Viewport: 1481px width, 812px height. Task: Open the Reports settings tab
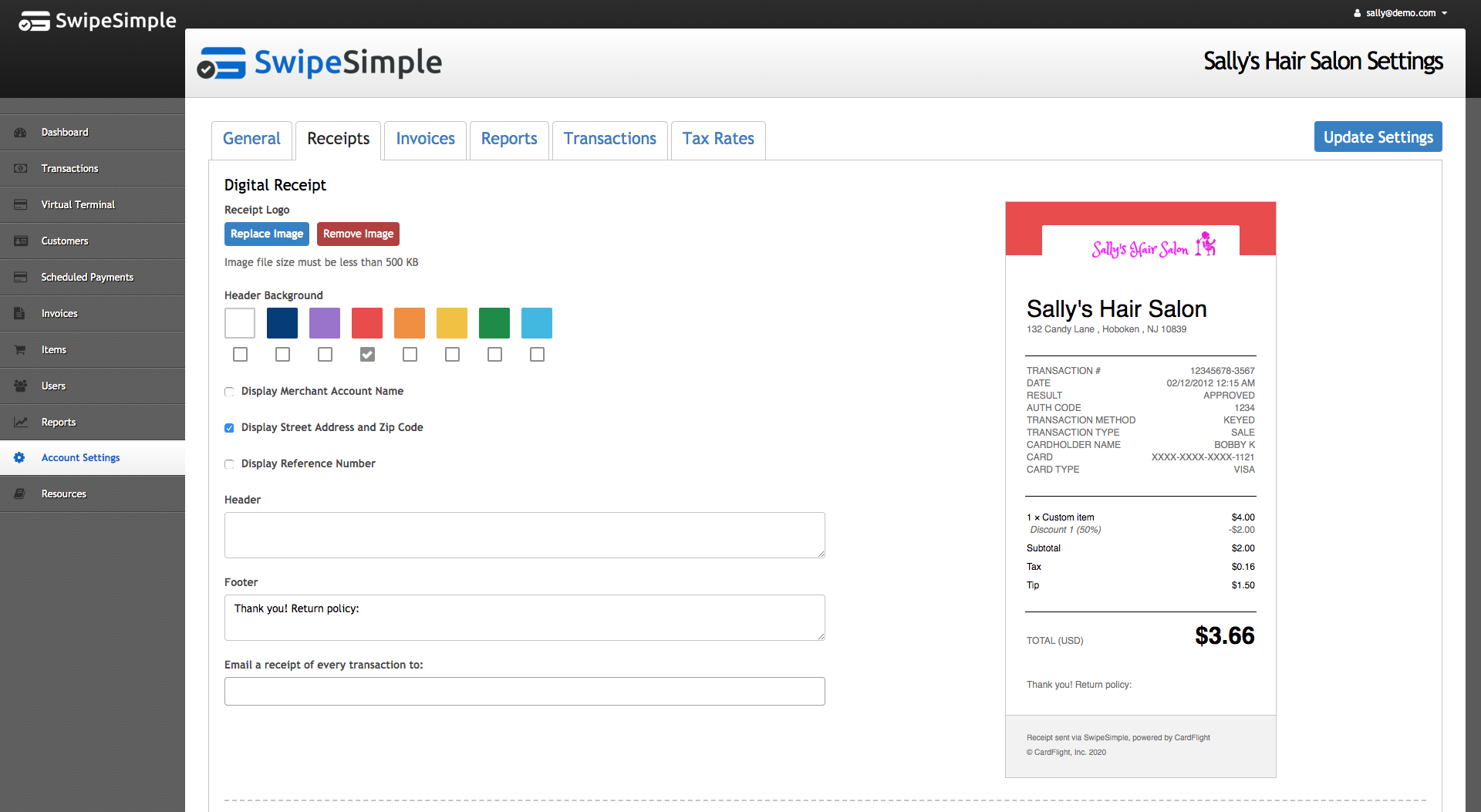click(x=509, y=140)
